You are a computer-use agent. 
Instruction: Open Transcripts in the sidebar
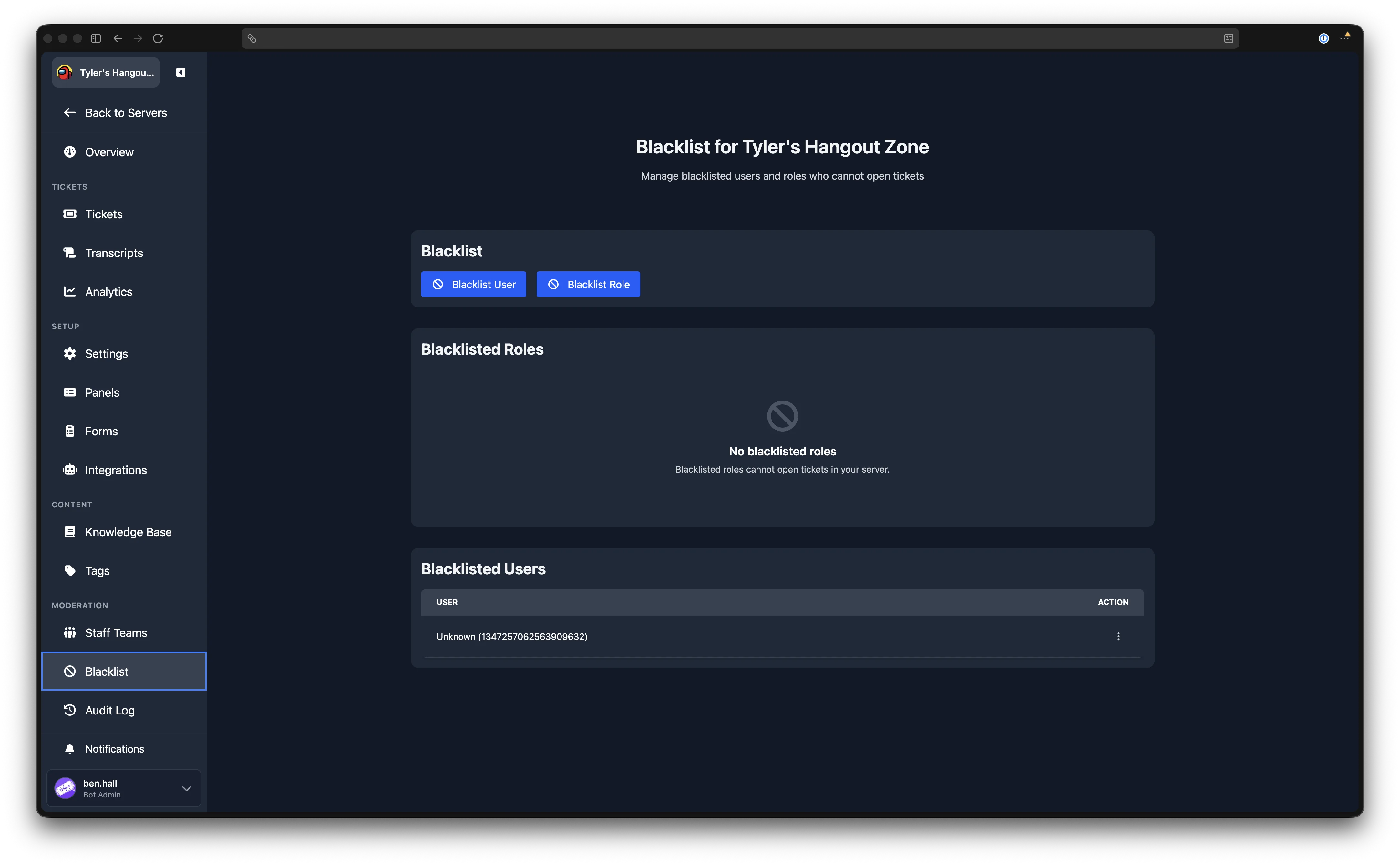click(124, 253)
